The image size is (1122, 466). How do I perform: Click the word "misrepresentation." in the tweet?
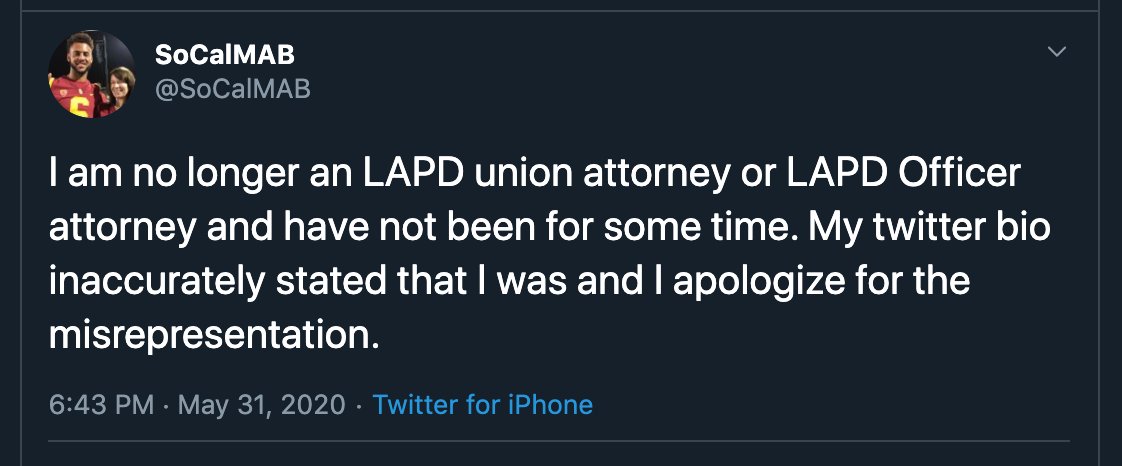[215, 335]
